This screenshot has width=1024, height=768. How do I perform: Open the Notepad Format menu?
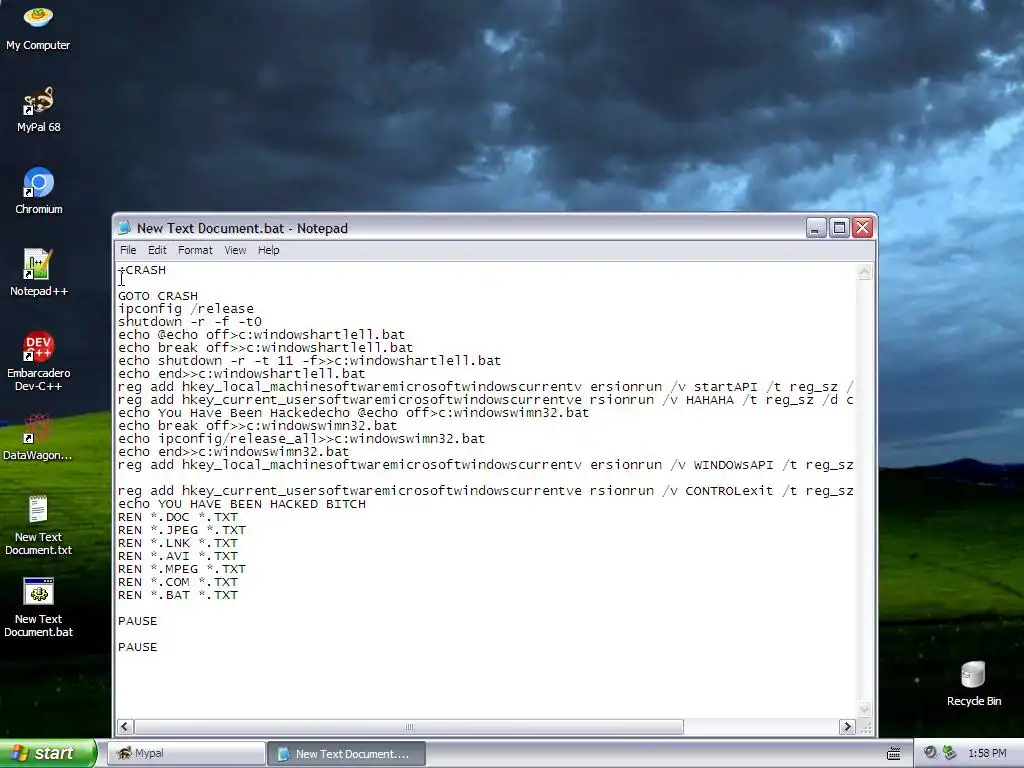pos(195,250)
